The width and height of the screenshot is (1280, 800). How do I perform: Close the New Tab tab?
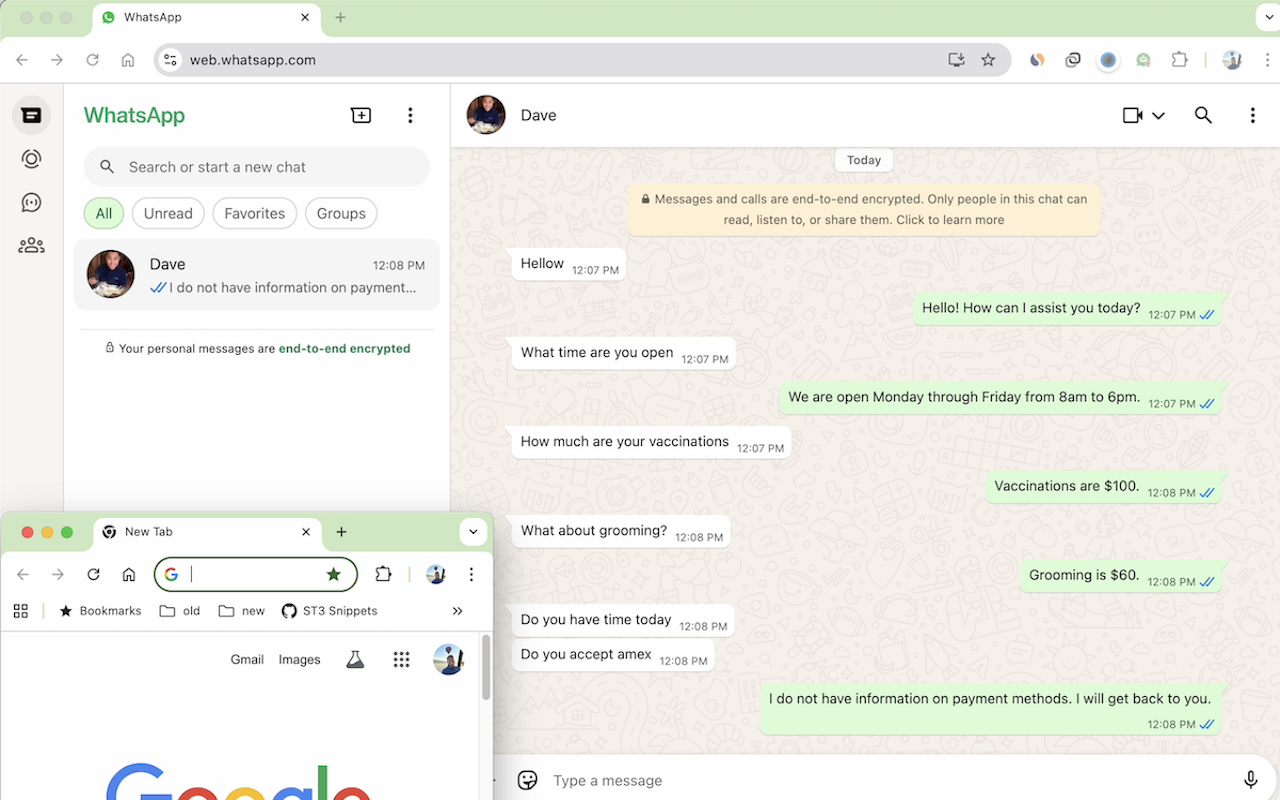(306, 532)
